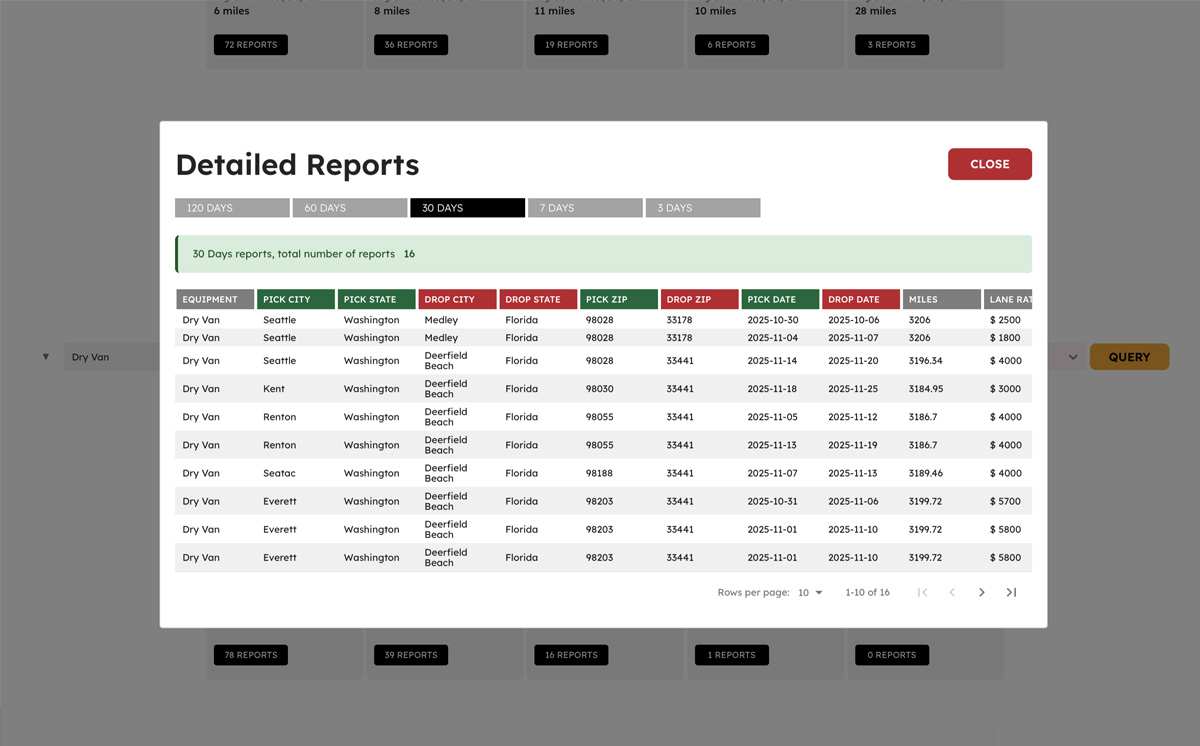1200x746 pixels.
Task: Go to next page of reports
Action: point(981,593)
